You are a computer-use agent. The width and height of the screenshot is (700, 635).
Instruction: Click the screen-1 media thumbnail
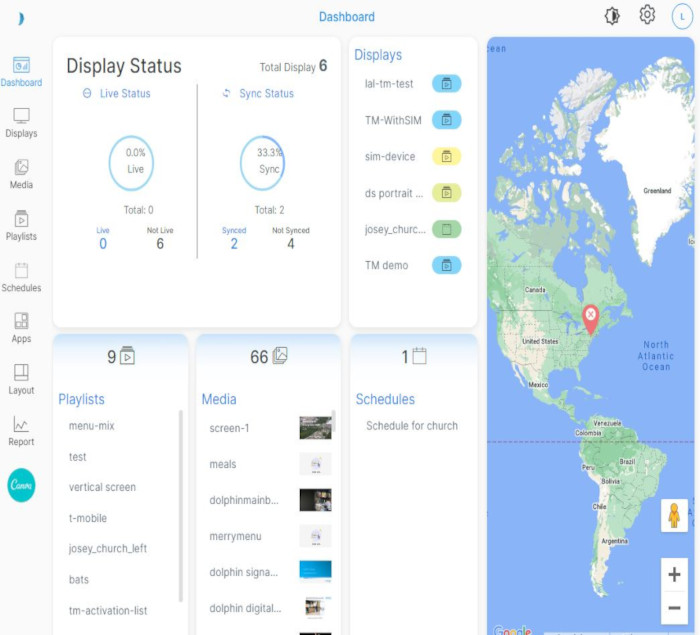point(315,428)
